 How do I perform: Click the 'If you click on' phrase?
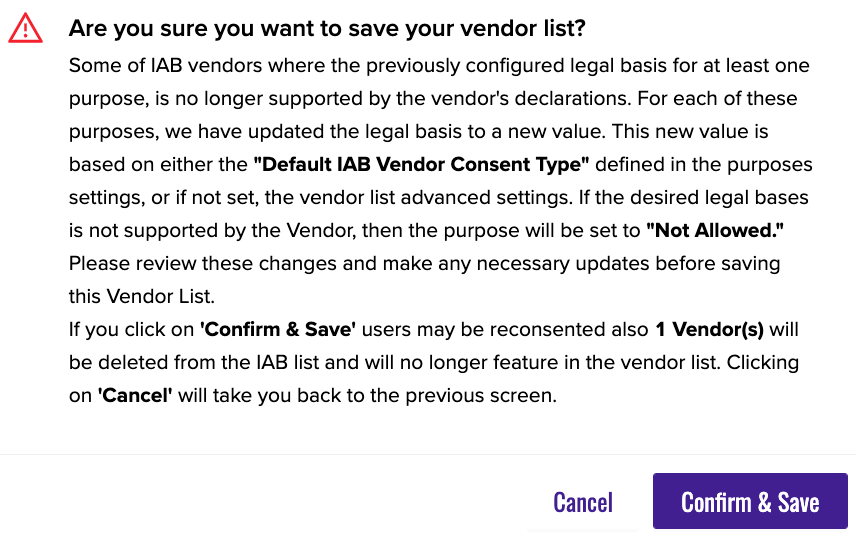[132, 329]
